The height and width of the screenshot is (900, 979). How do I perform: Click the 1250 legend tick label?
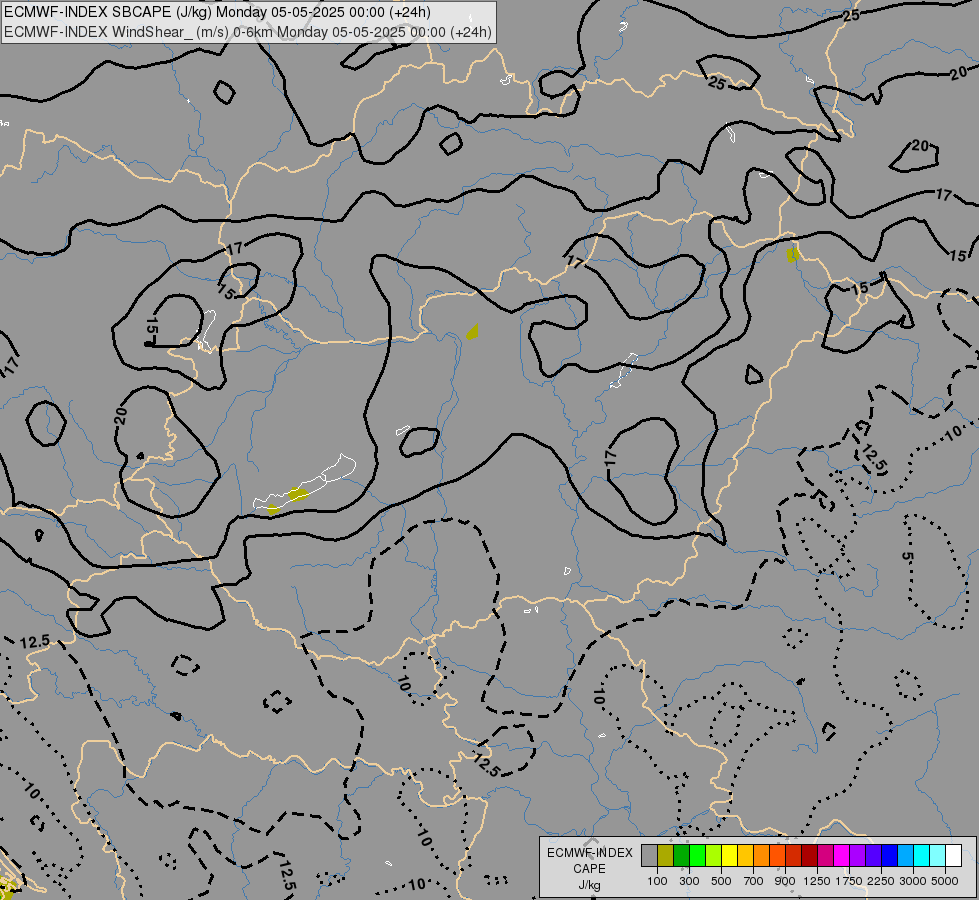(817, 881)
